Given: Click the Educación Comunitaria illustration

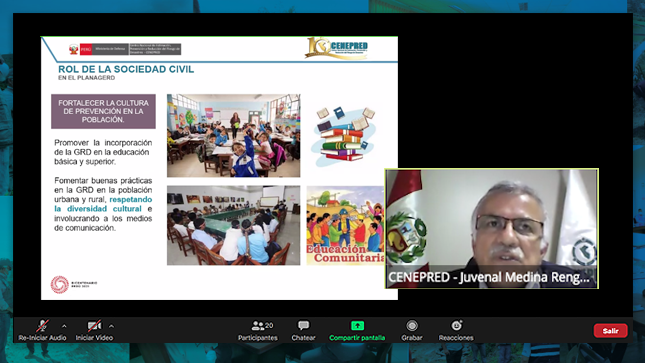Looking at the screenshot, I should click(x=345, y=225).
